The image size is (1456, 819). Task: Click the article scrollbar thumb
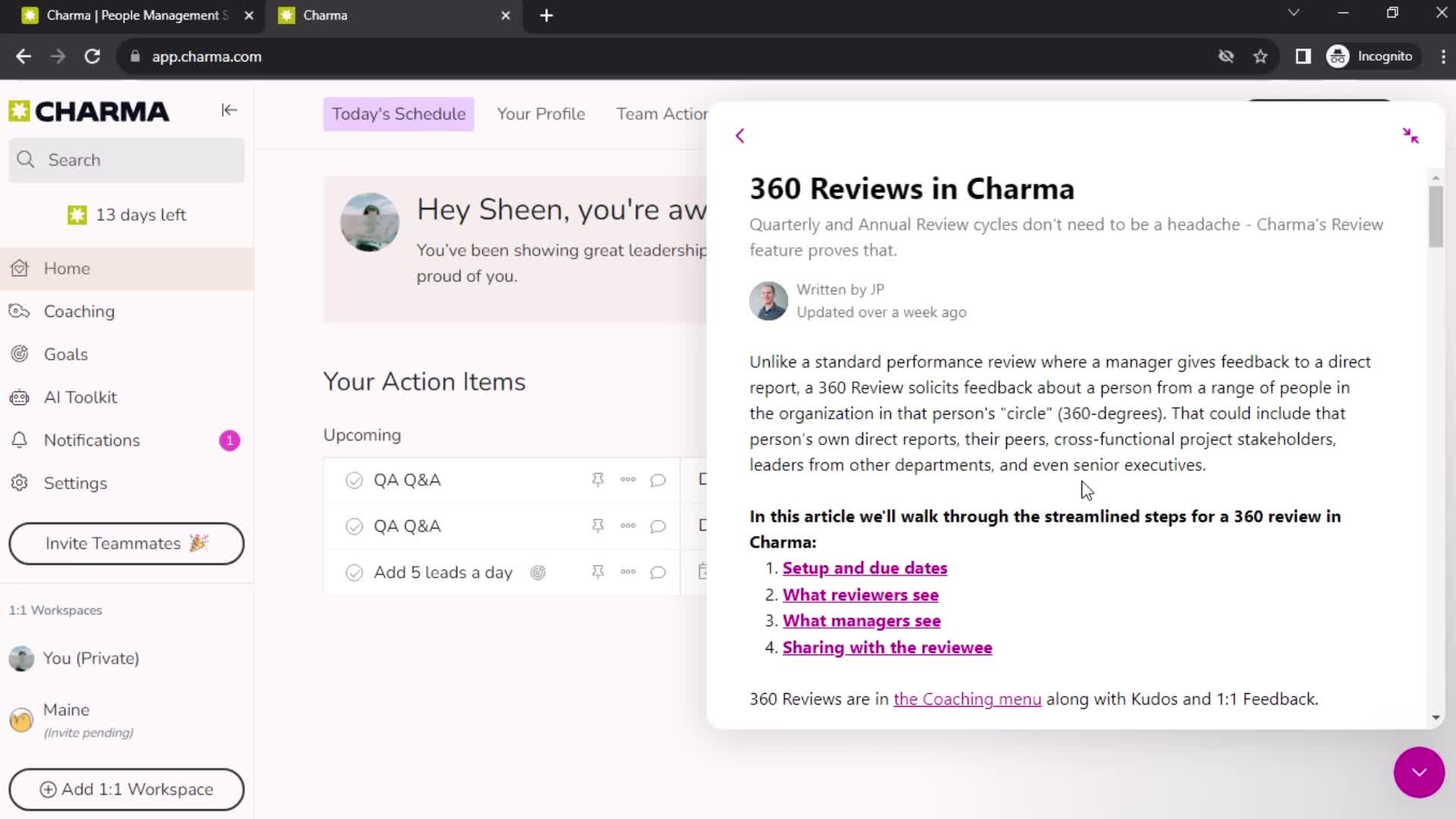pos(1436,216)
